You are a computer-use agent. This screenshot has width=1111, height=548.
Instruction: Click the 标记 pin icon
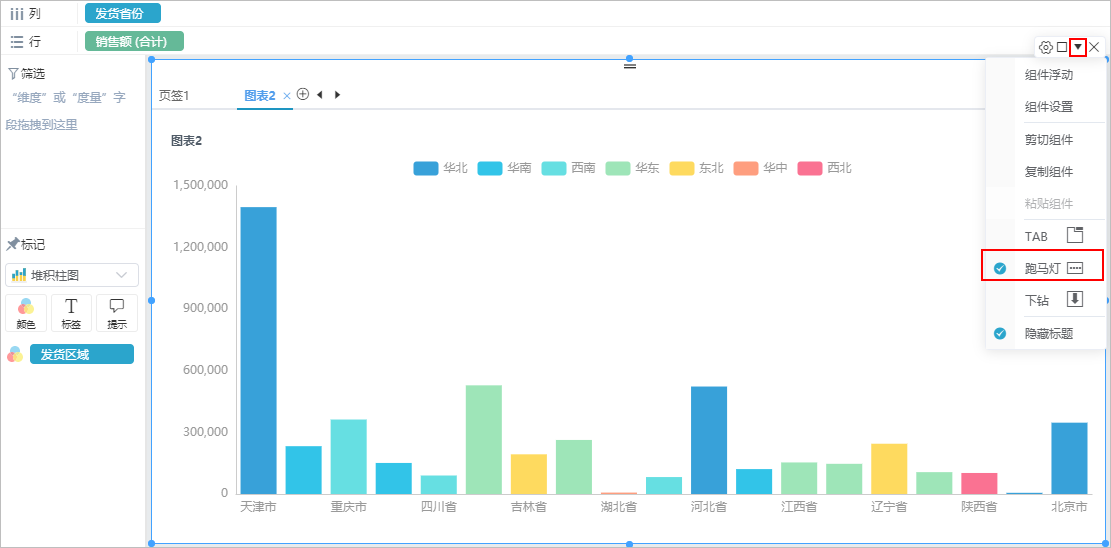(13, 245)
